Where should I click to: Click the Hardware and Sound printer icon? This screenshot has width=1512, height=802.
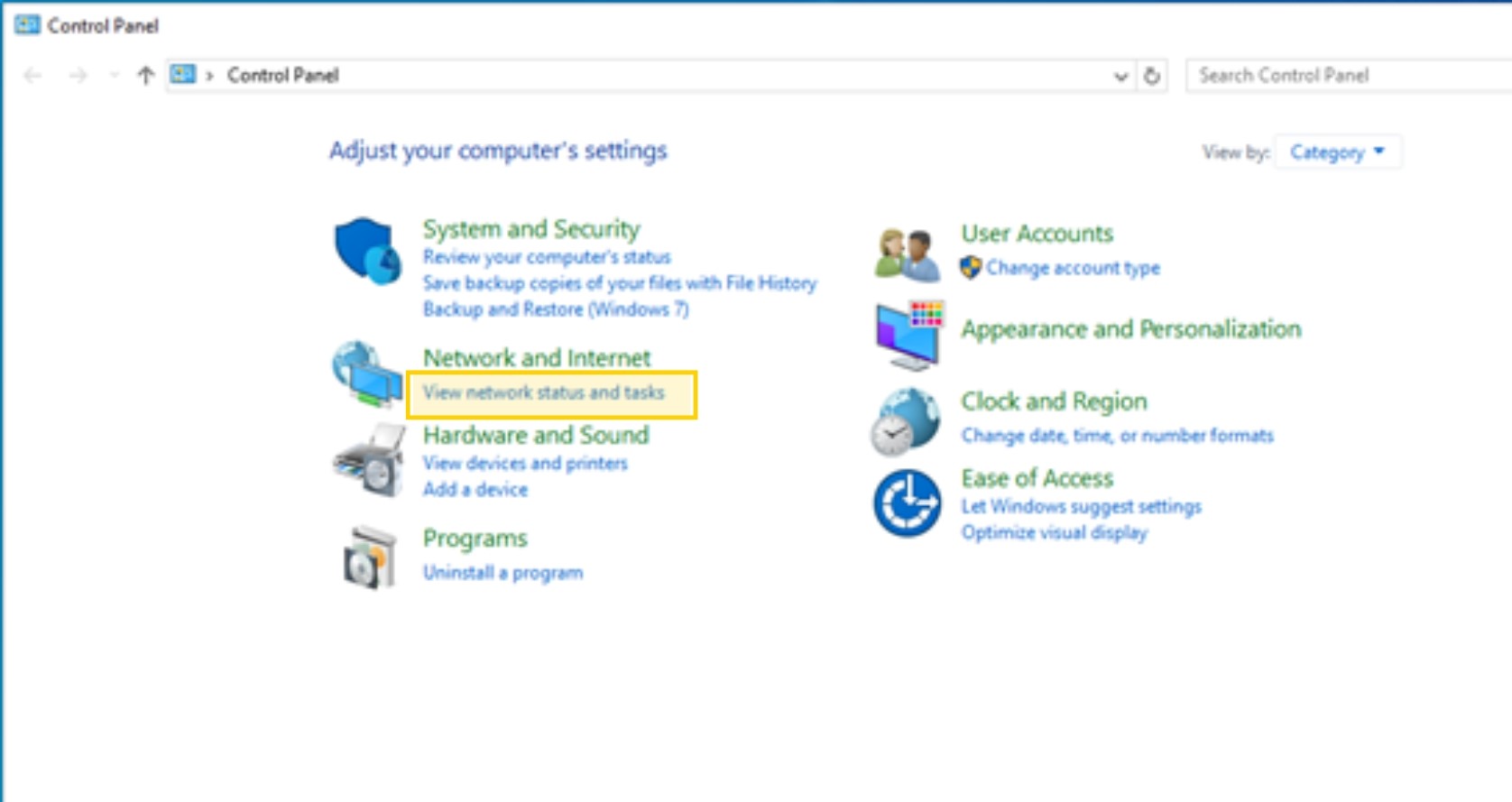pyautogui.click(x=369, y=460)
